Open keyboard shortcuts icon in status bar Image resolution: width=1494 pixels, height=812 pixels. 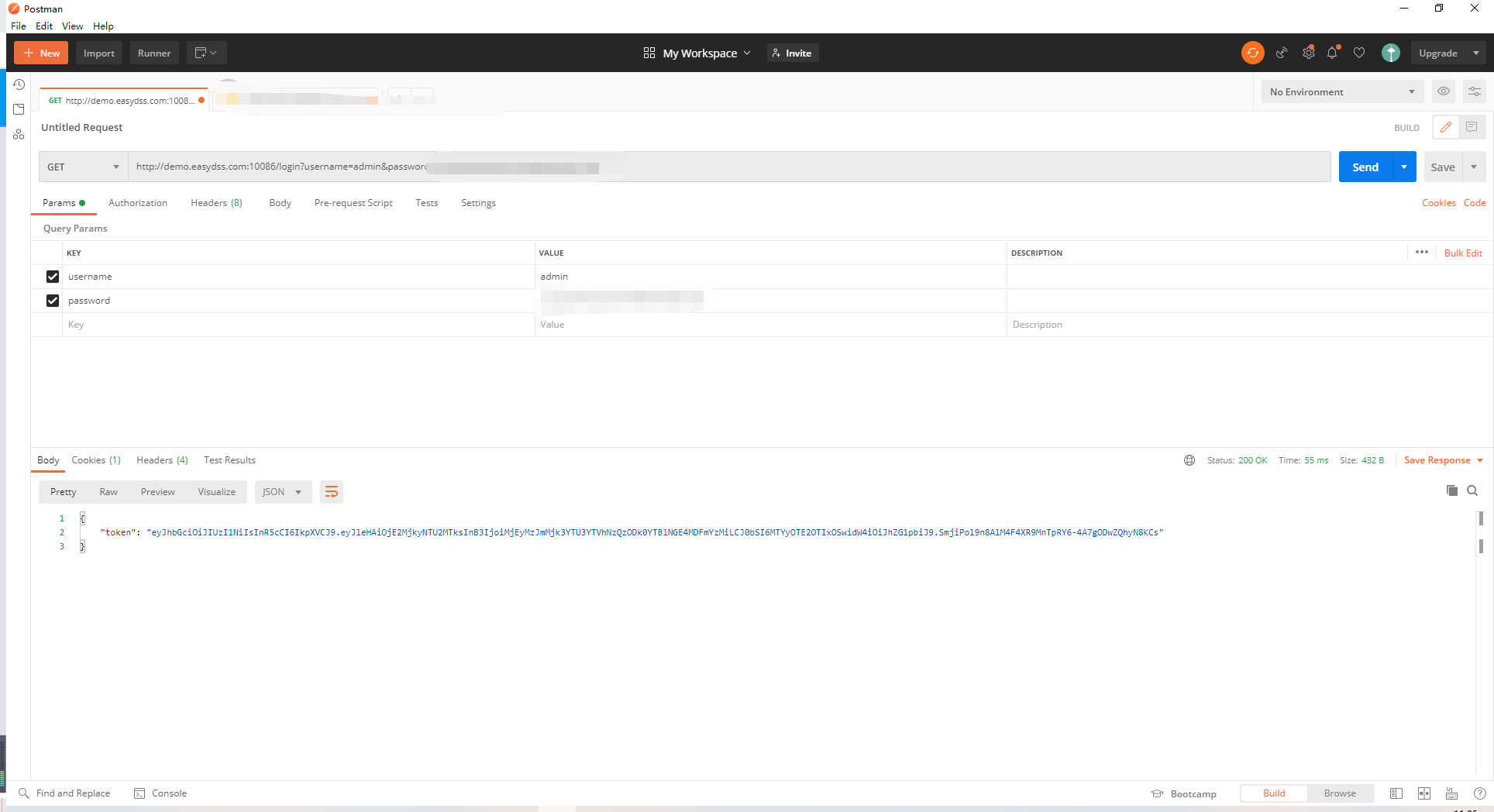pyautogui.click(x=1452, y=793)
